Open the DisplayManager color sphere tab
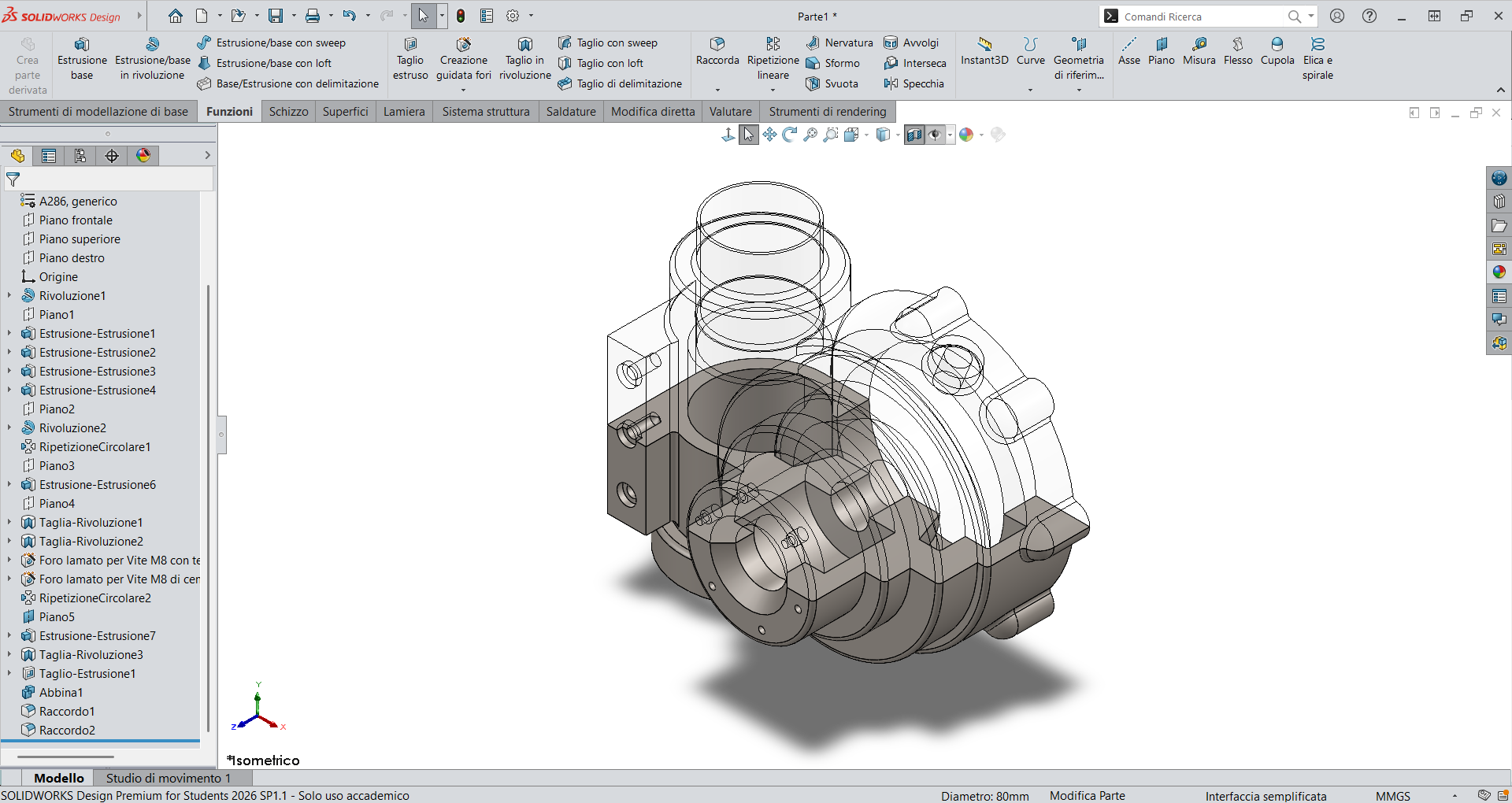 click(x=143, y=156)
